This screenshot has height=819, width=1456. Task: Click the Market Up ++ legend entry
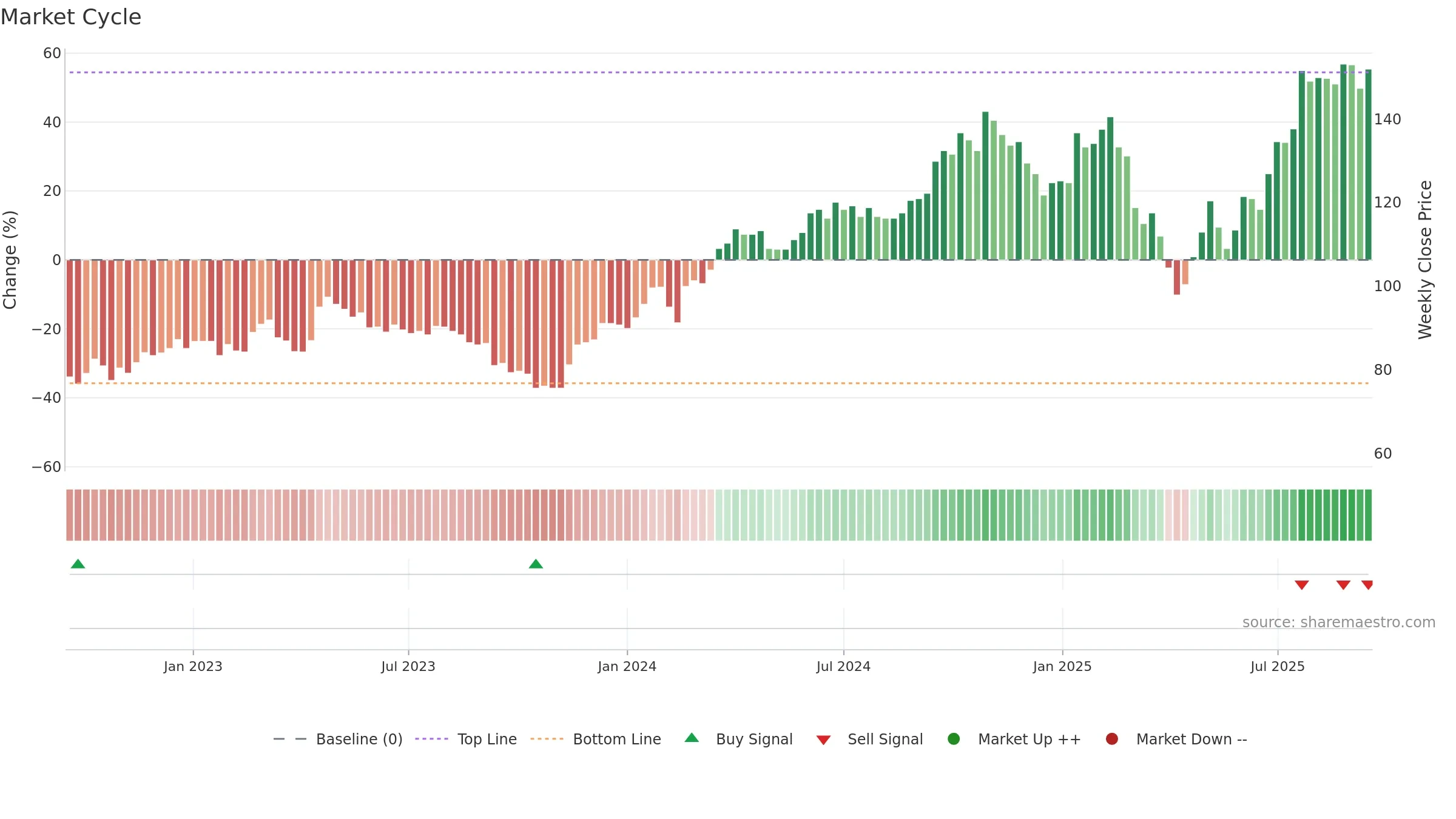coord(1014,739)
